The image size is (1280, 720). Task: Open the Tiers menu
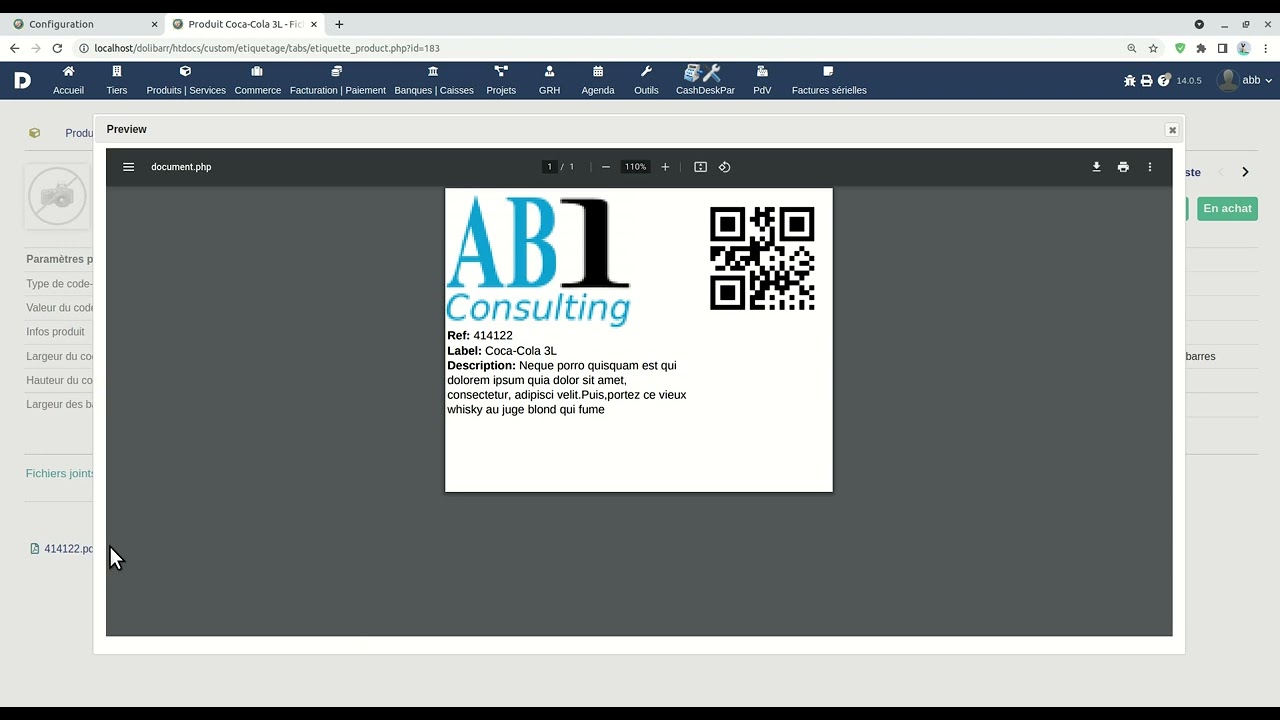[117, 81]
